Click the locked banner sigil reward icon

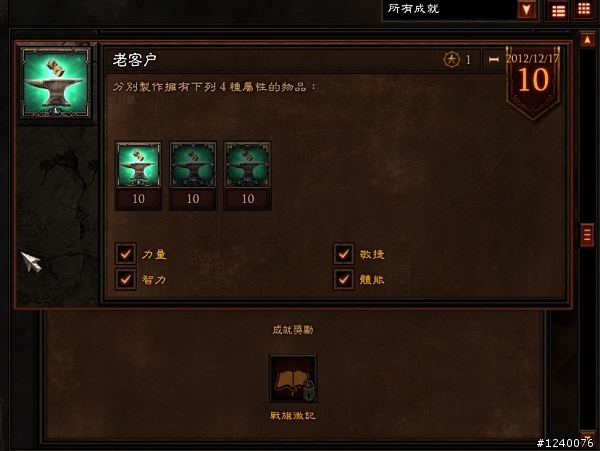(x=293, y=379)
